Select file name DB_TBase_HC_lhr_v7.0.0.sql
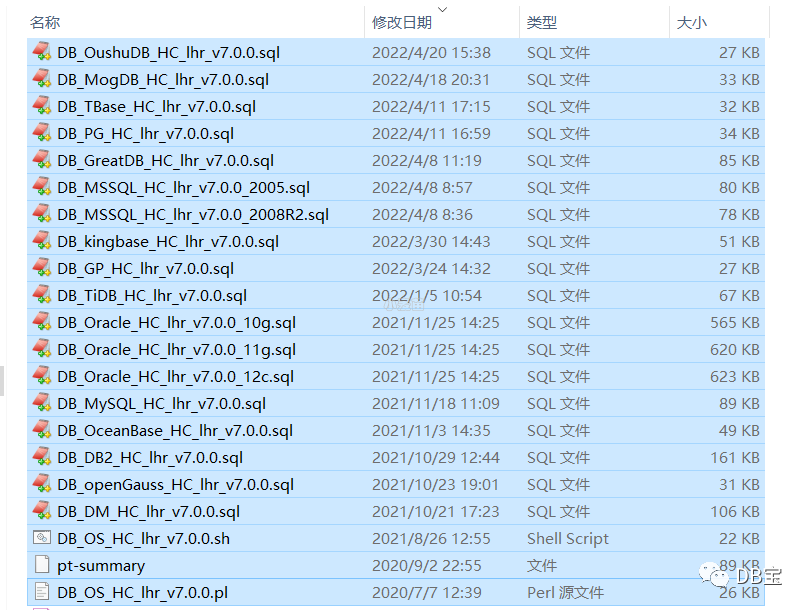Screen dimensions: 808x610 tap(157, 107)
